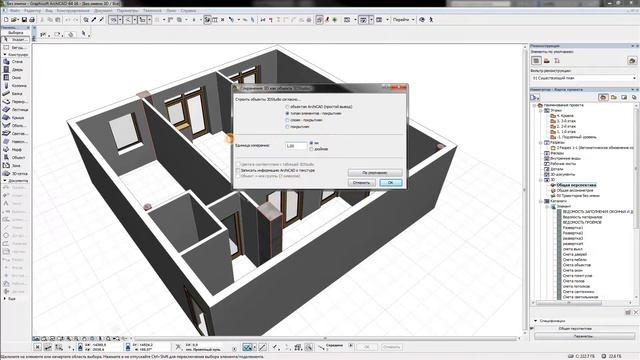This screenshot has height=360, width=640.
Task: Click the New document toolbar icon
Action: coord(6,20)
